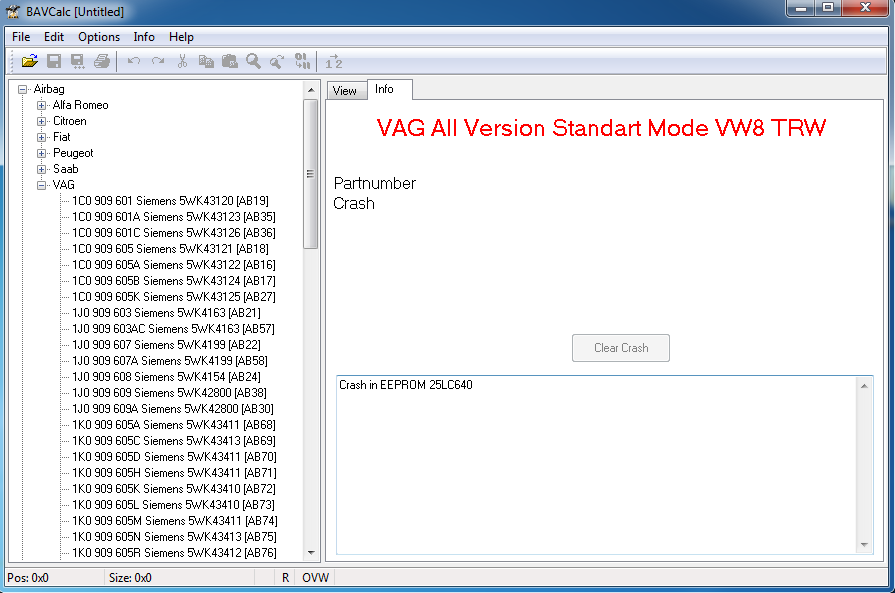Switch to the View tab
Image resolution: width=895 pixels, height=593 pixels.
[x=346, y=90]
